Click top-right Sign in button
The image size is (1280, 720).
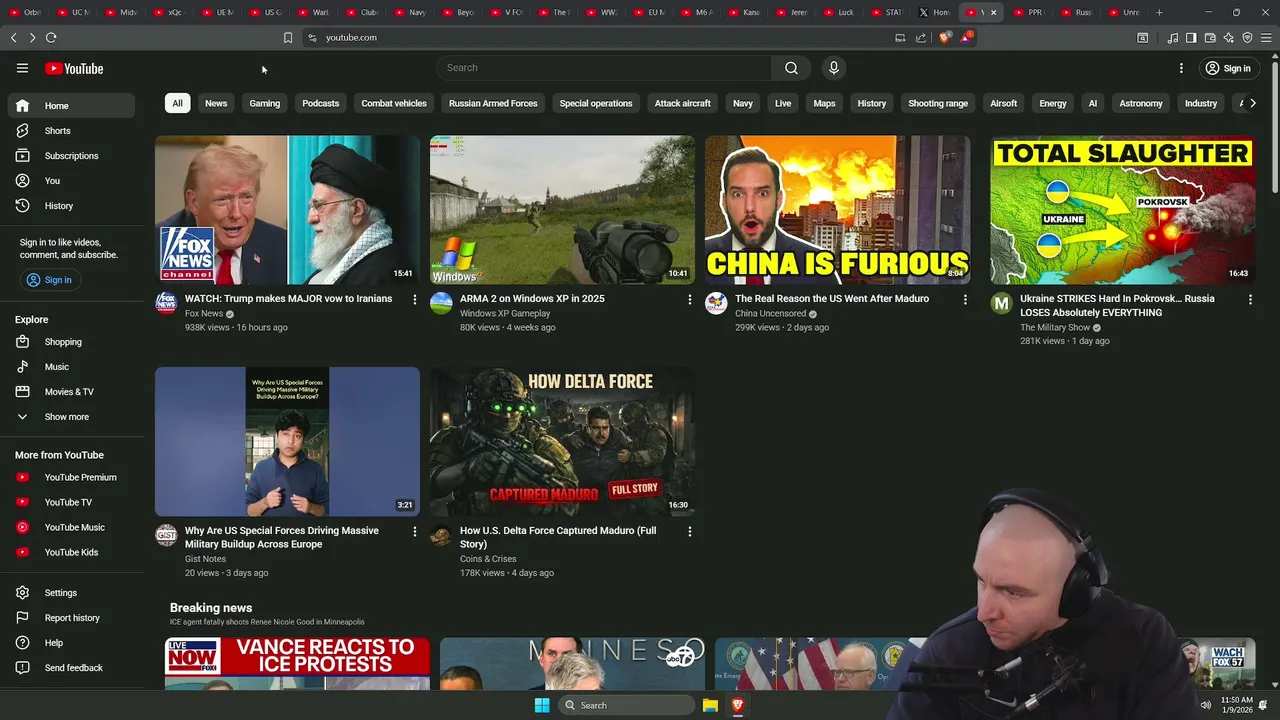1228,68
